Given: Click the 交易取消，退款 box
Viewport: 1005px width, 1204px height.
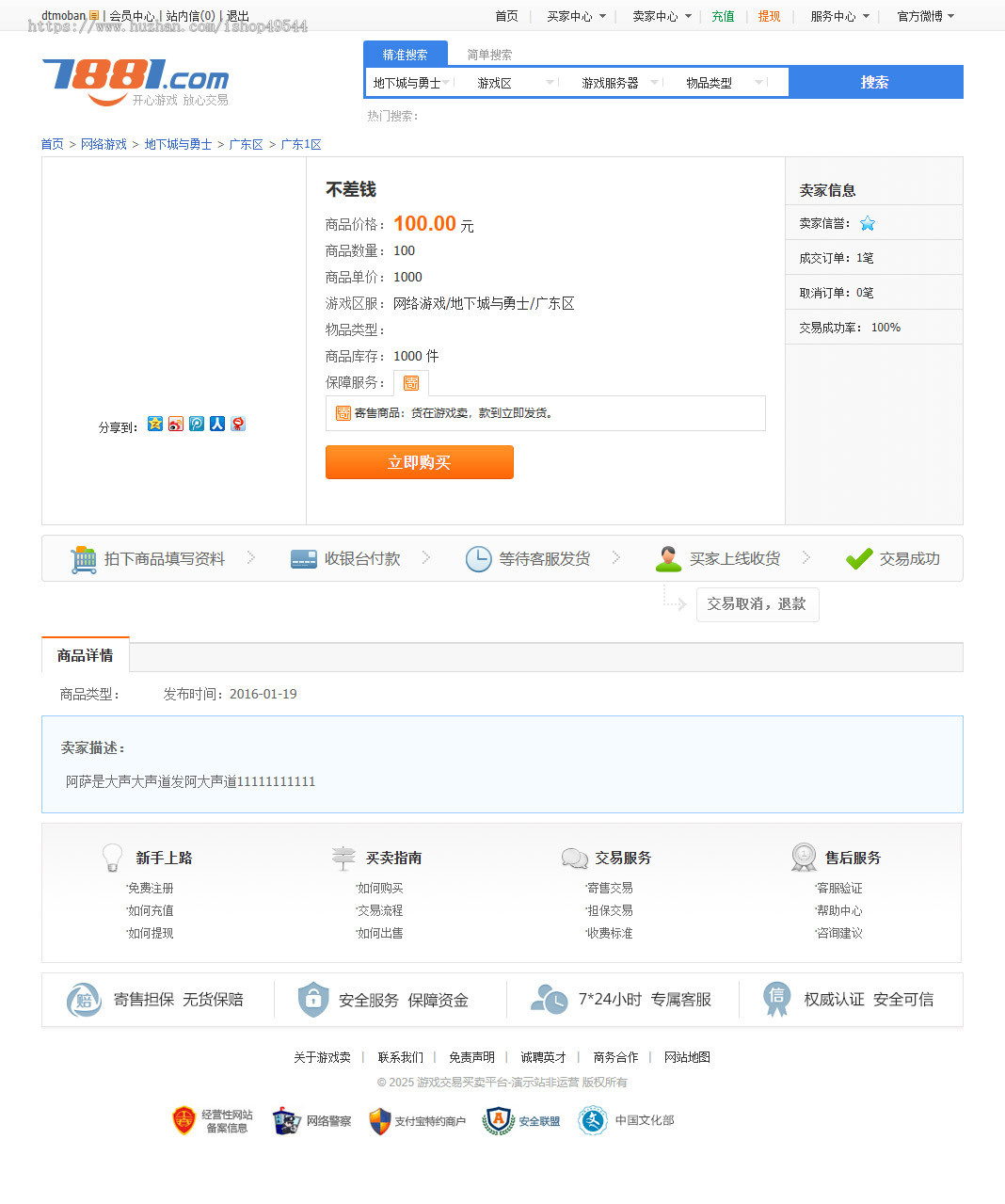Looking at the screenshot, I should [x=758, y=604].
